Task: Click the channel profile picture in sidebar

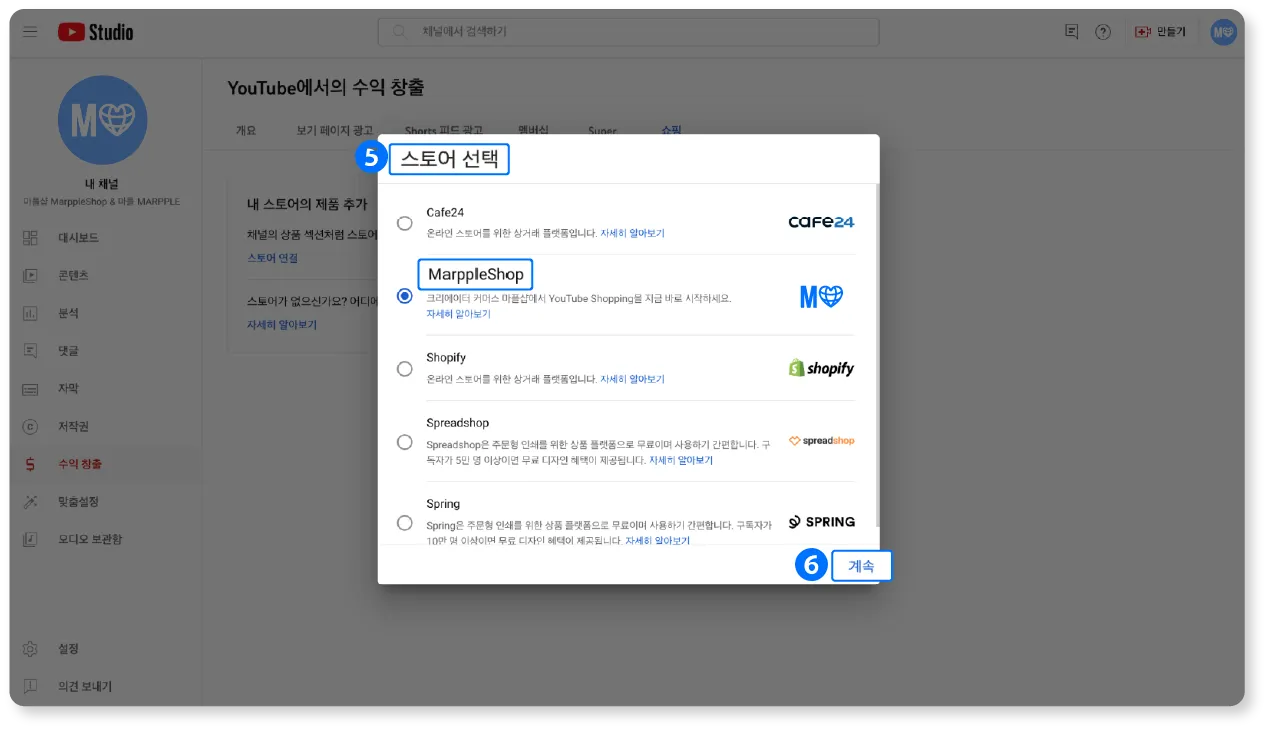Action: (103, 120)
